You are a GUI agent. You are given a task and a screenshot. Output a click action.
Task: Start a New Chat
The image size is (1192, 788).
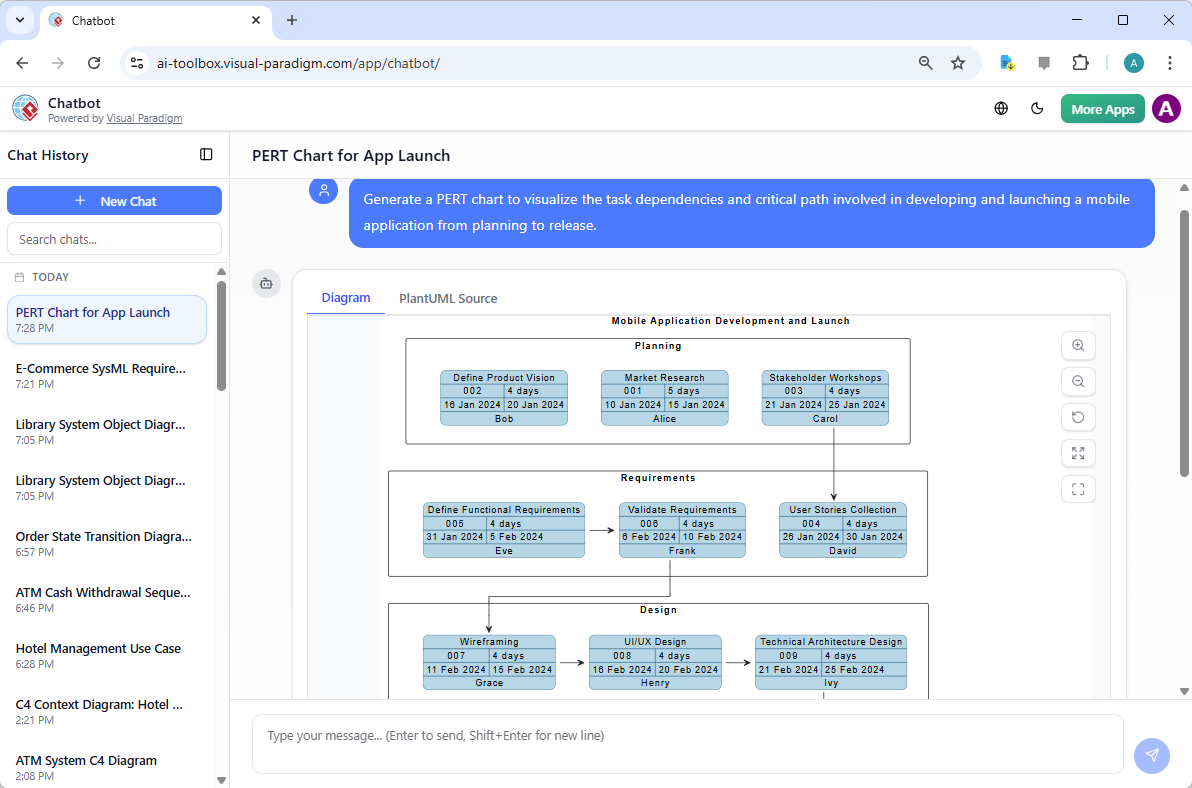(114, 200)
